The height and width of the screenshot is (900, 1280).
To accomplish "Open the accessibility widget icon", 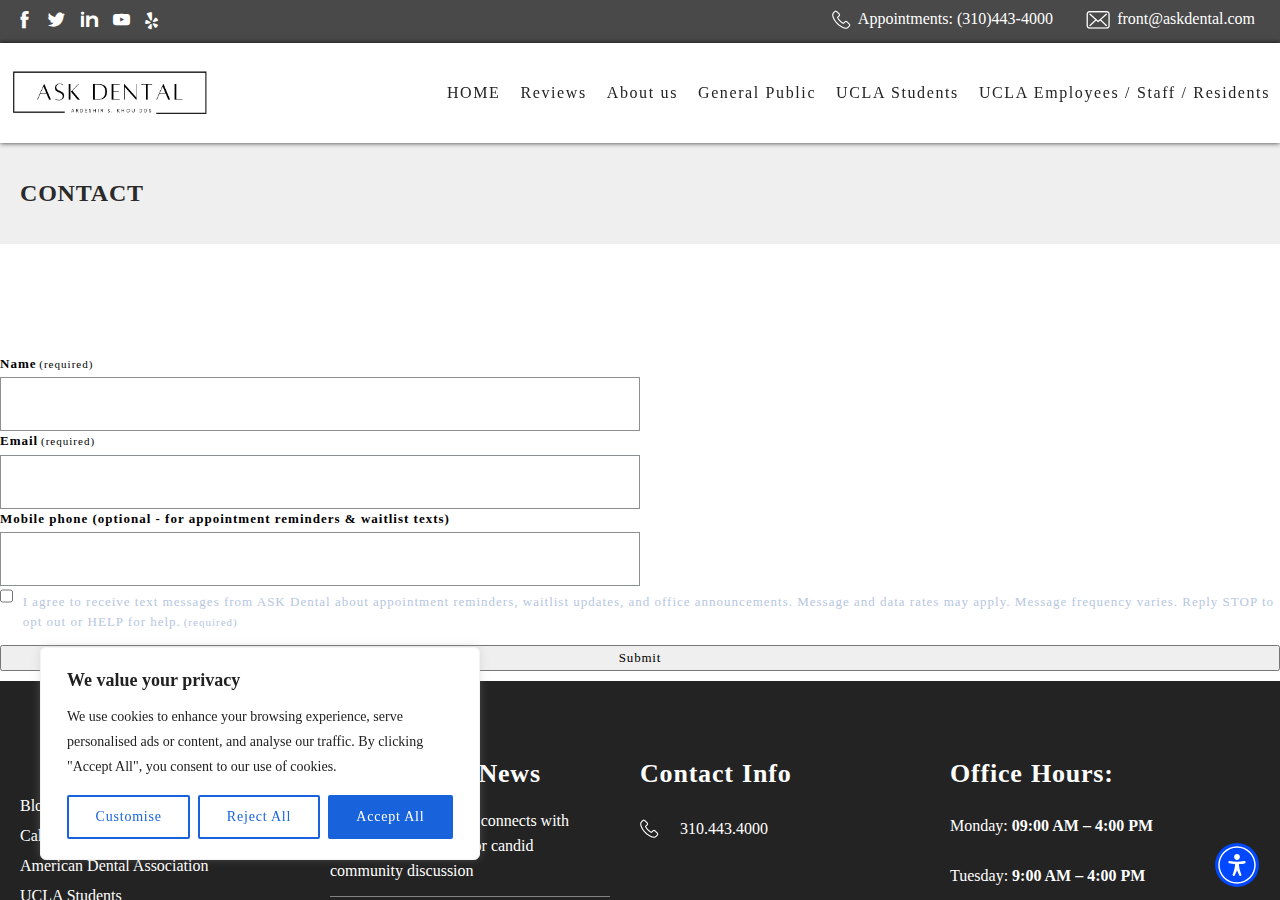I will pyautogui.click(x=1237, y=865).
